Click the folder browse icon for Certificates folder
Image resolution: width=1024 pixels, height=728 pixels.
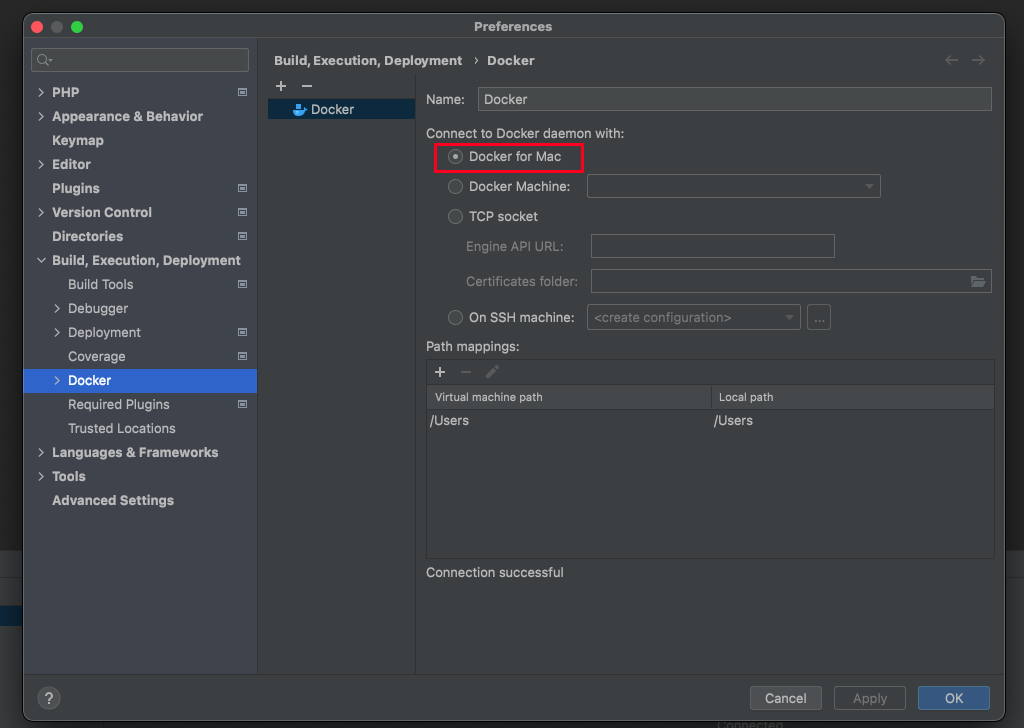tap(978, 282)
